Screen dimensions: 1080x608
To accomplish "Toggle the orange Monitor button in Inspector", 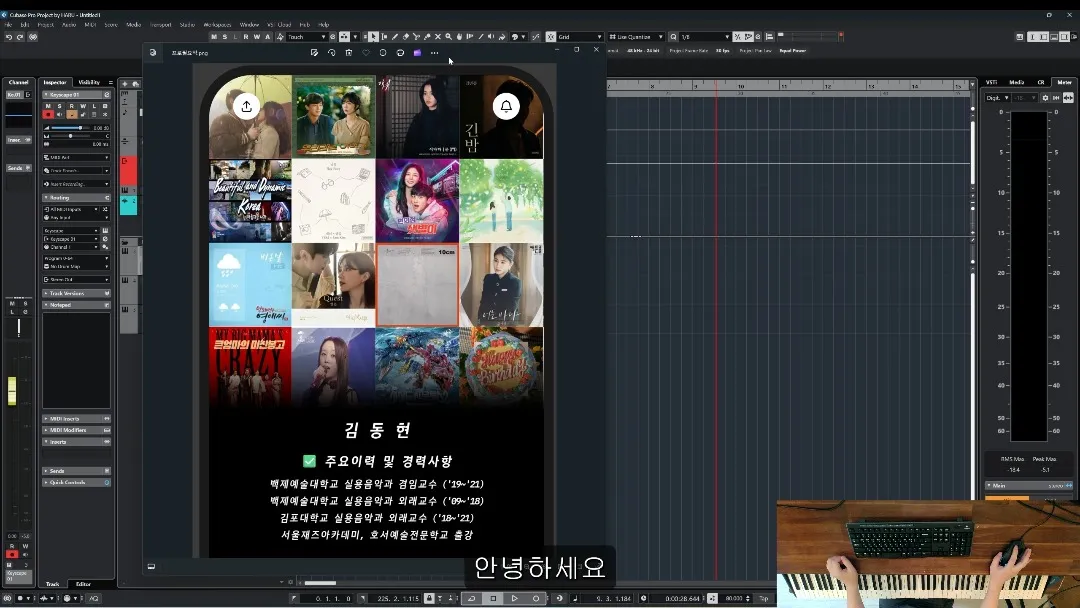I will (72, 114).
